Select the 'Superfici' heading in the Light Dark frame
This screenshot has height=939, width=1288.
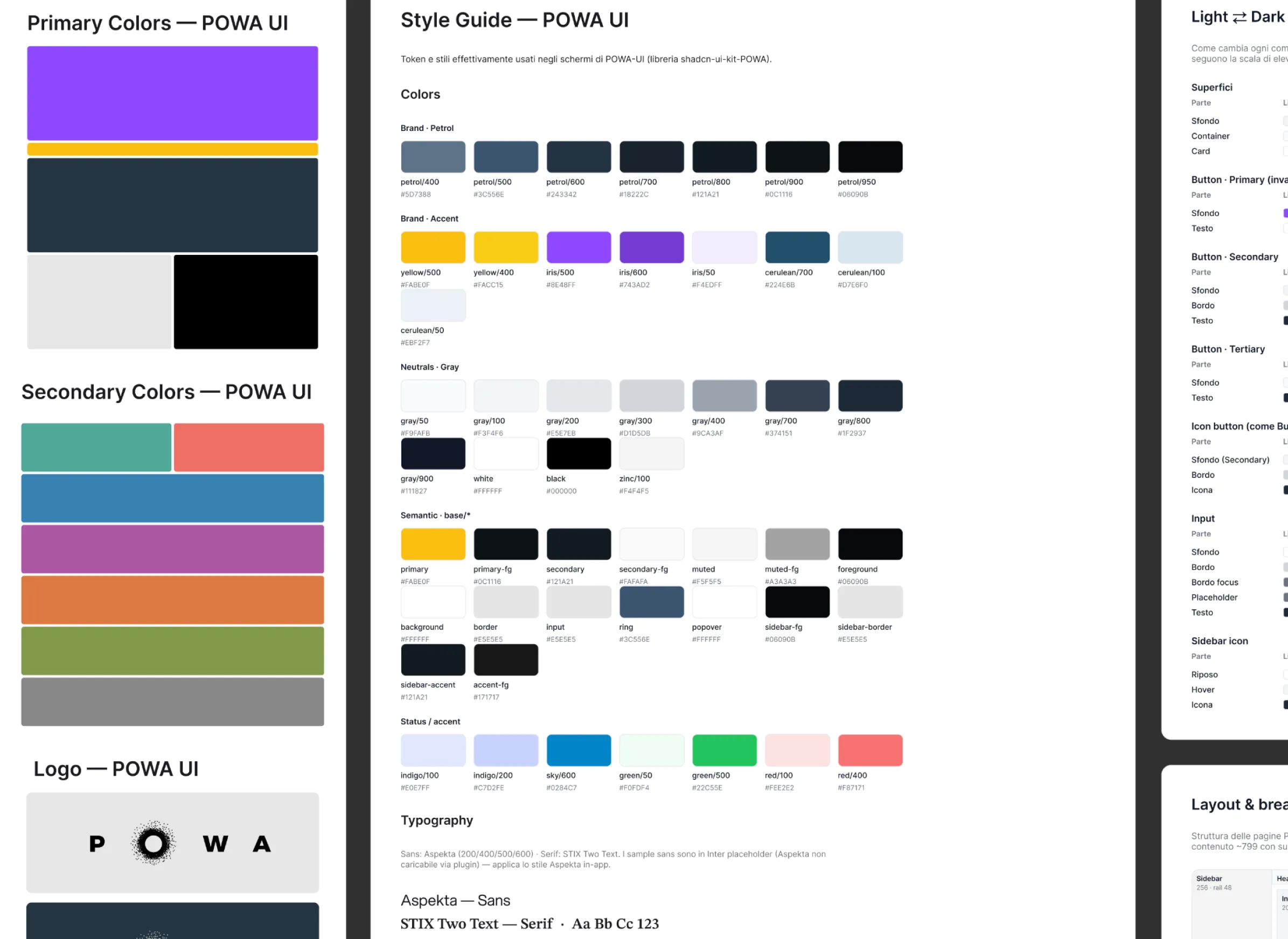click(x=1212, y=87)
